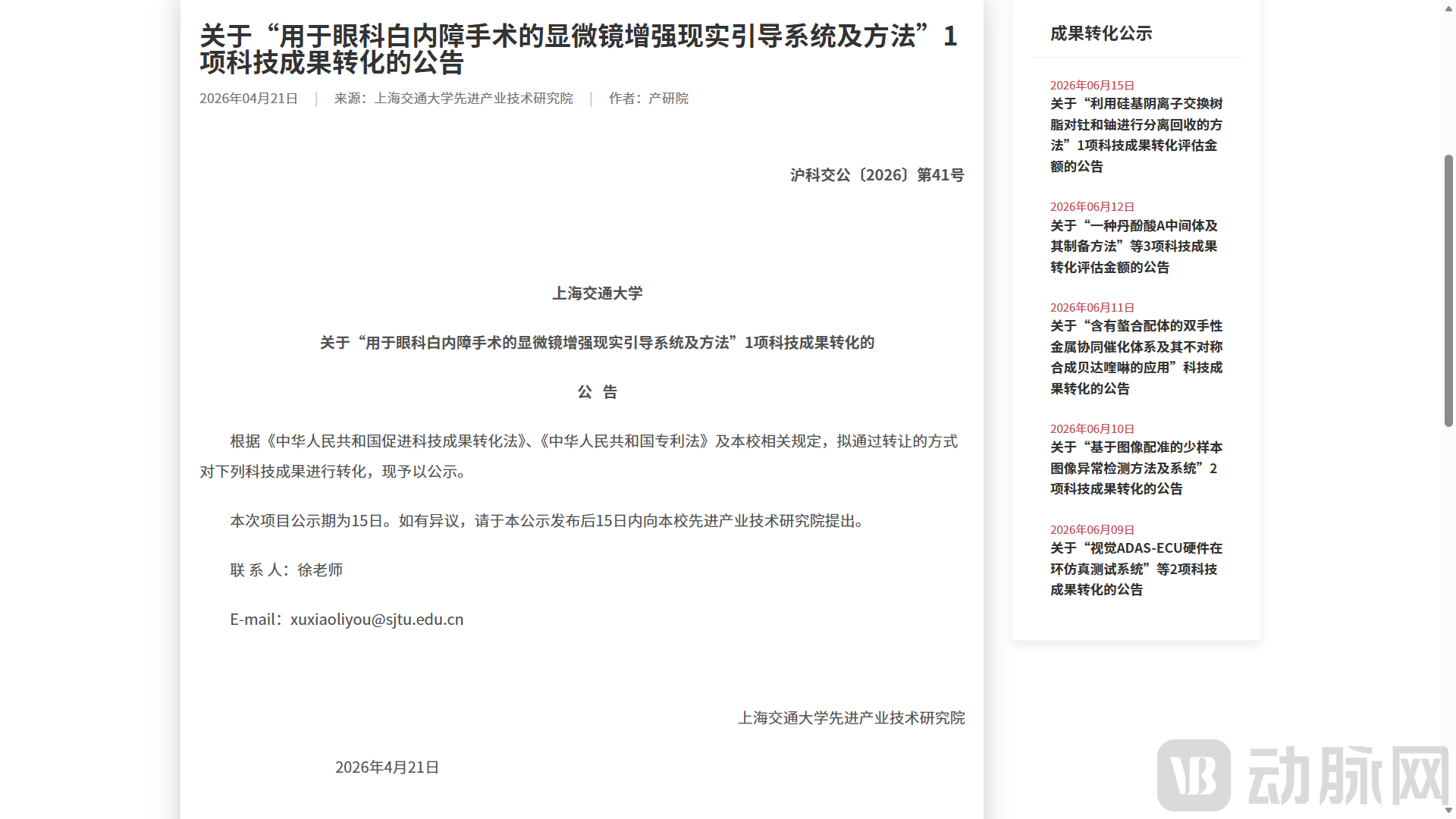Screen dimensions: 1456x819
Task: Click the scrollbar down arrow
Action: (1448, 811)
